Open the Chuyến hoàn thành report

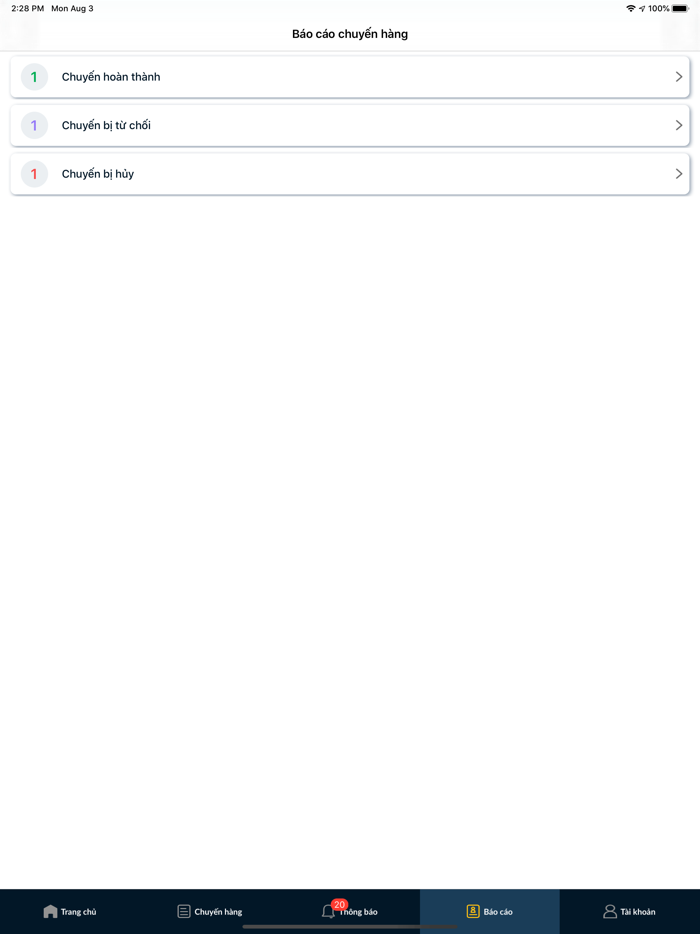coord(111,77)
